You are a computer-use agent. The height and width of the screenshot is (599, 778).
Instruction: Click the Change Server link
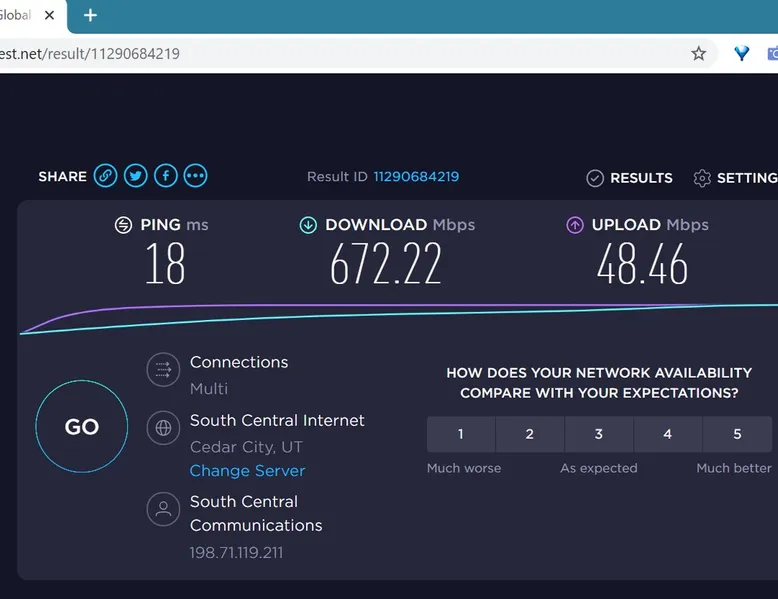[247, 471]
